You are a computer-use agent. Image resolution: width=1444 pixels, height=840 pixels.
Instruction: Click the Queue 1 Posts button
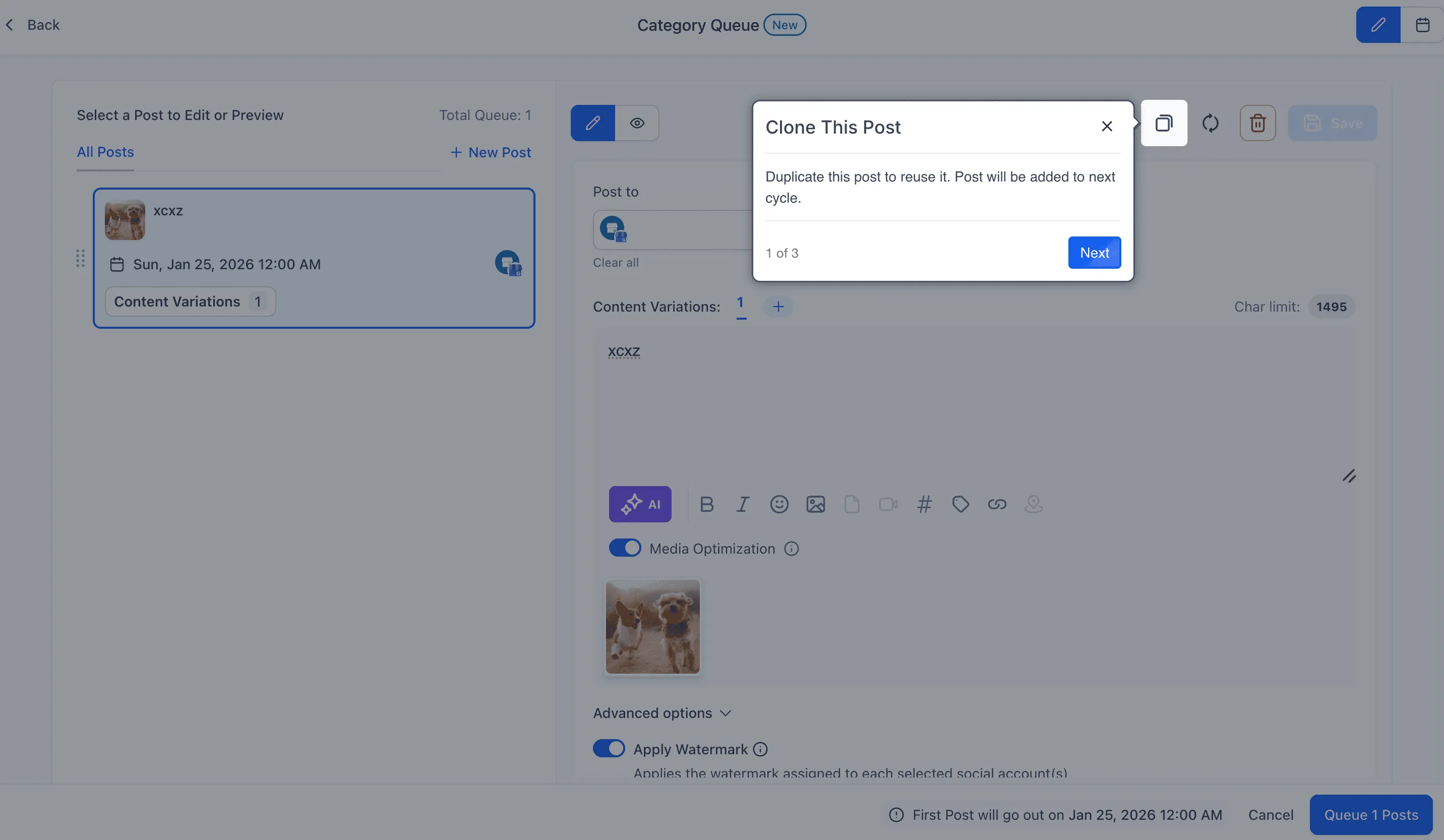point(1371,814)
